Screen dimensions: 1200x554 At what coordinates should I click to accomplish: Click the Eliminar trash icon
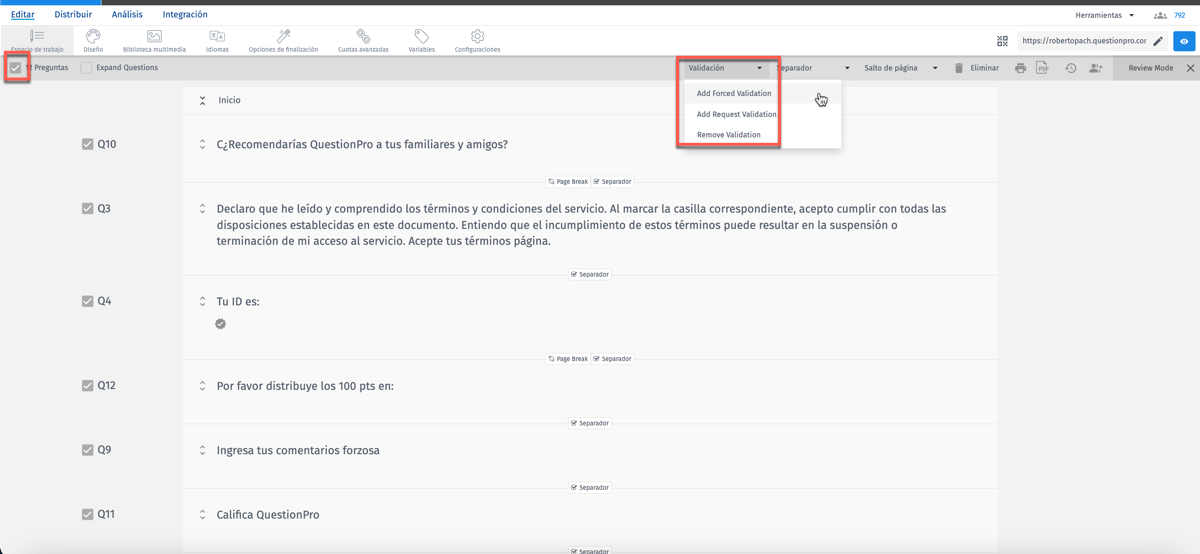959,68
